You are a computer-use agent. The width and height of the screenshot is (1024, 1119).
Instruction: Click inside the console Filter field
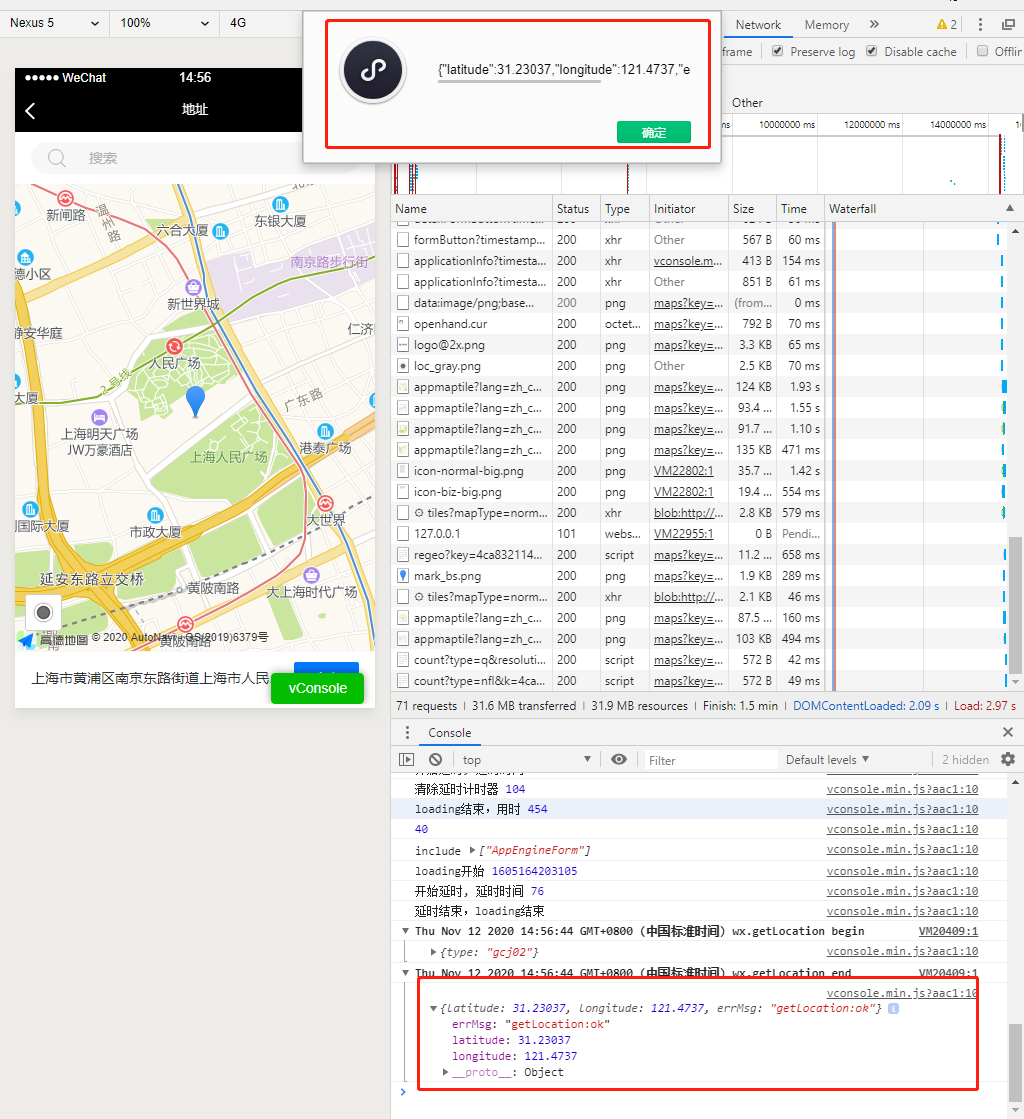(710, 759)
